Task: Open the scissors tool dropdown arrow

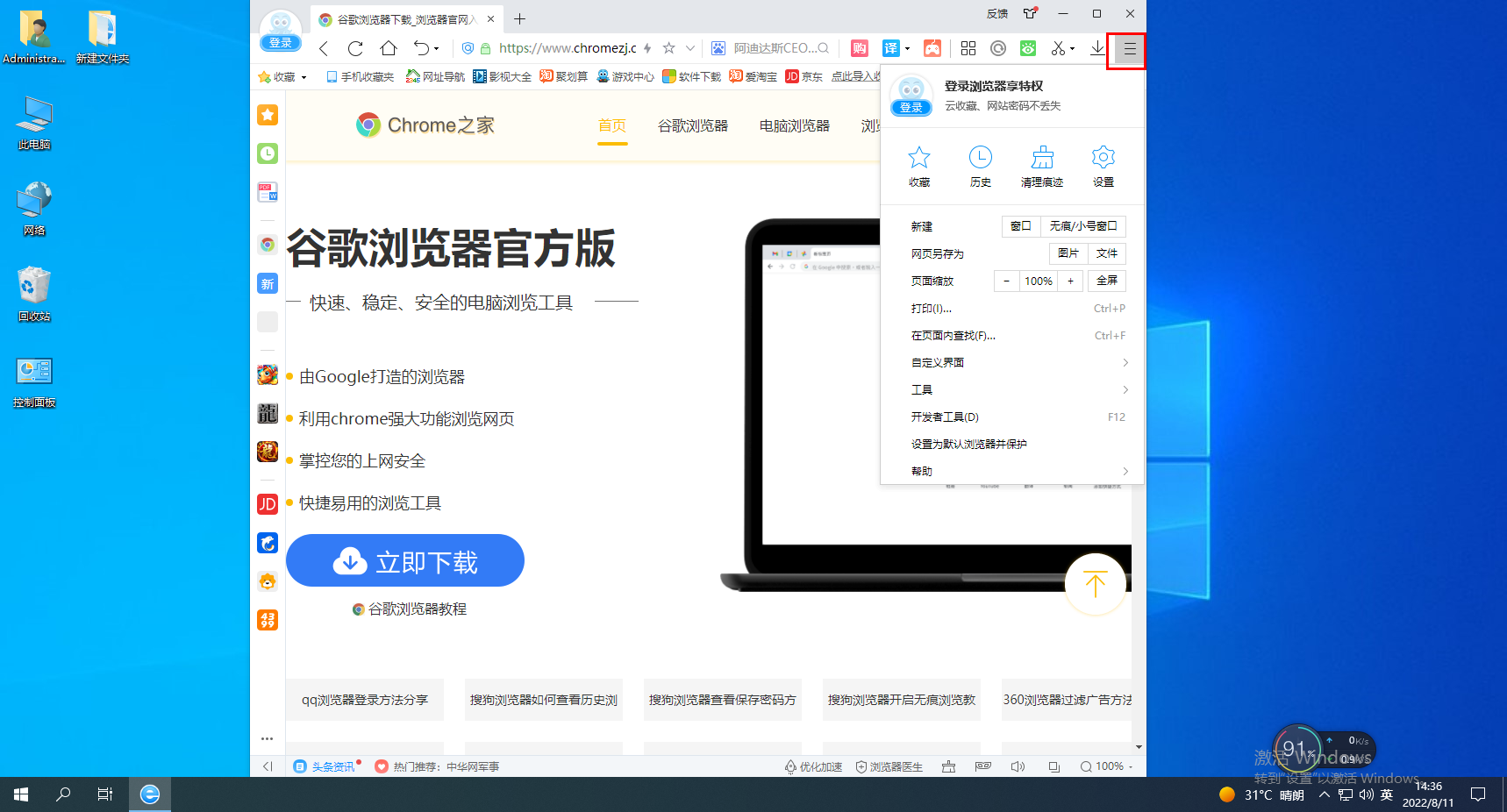Action: point(1073,49)
